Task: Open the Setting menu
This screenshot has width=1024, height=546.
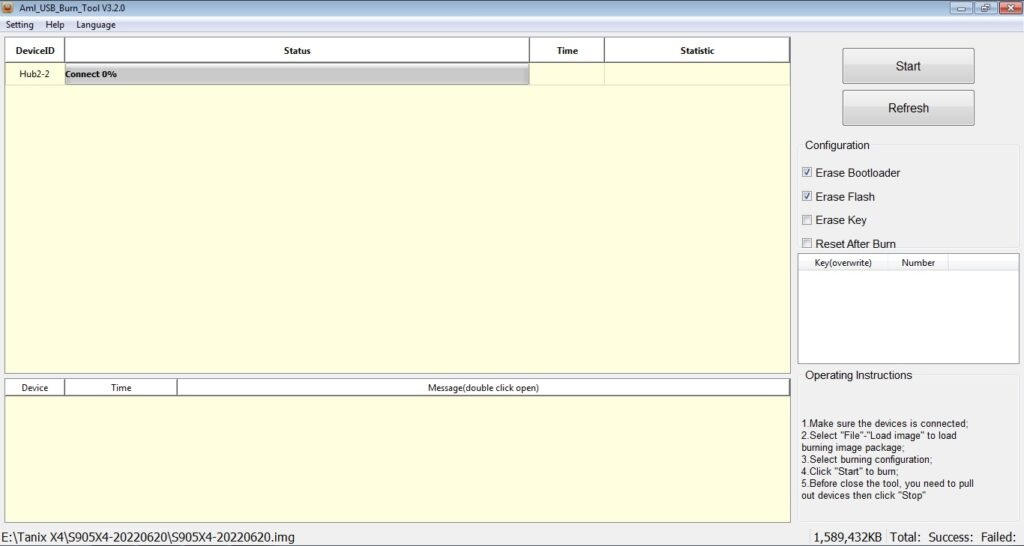Action: coord(20,25)
